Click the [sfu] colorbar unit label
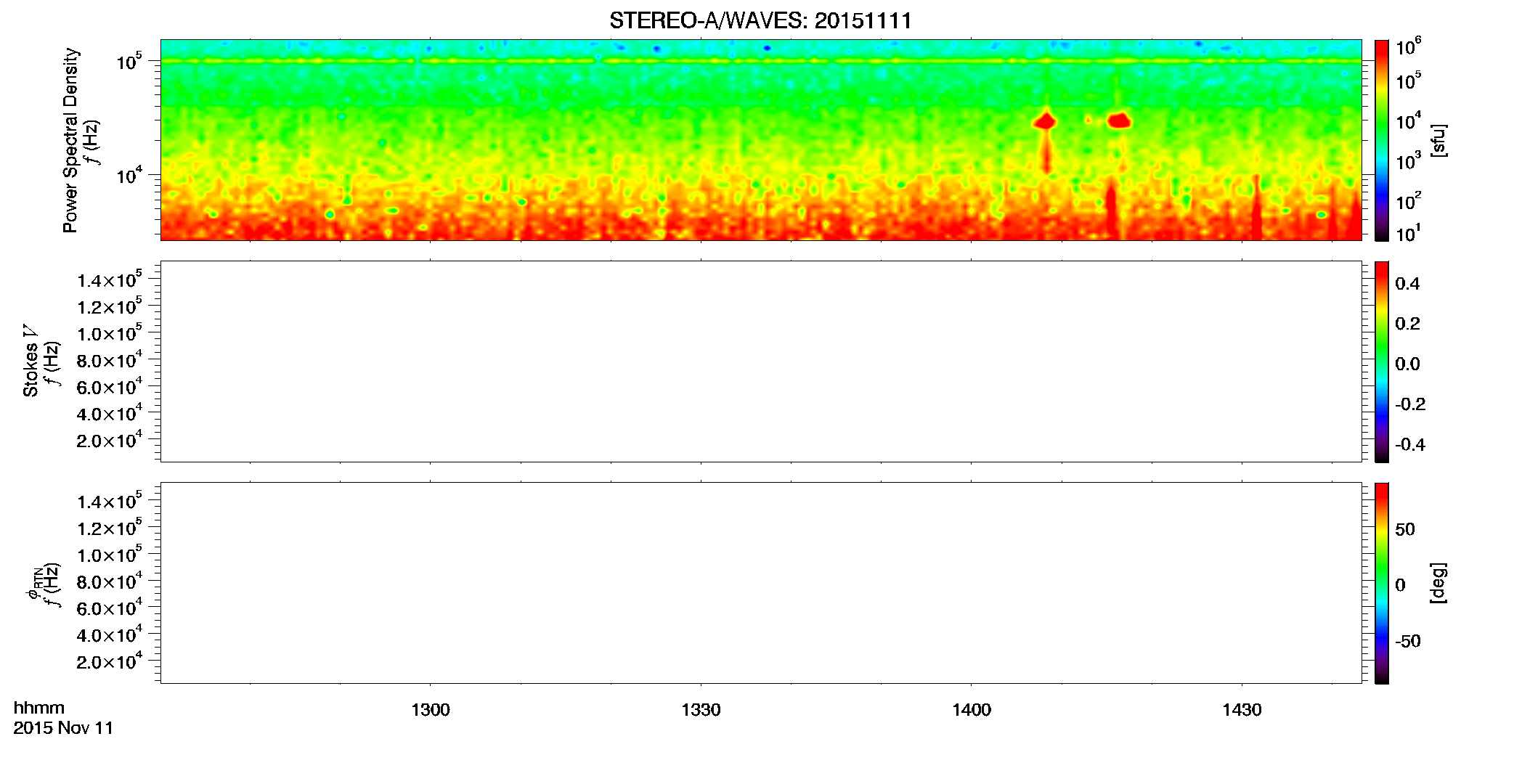Viewport: 1522px width, 784px height. click(x=1438, y=140)
